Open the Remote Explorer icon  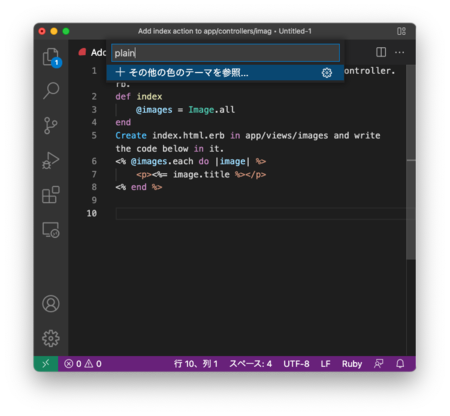(51, 230)
